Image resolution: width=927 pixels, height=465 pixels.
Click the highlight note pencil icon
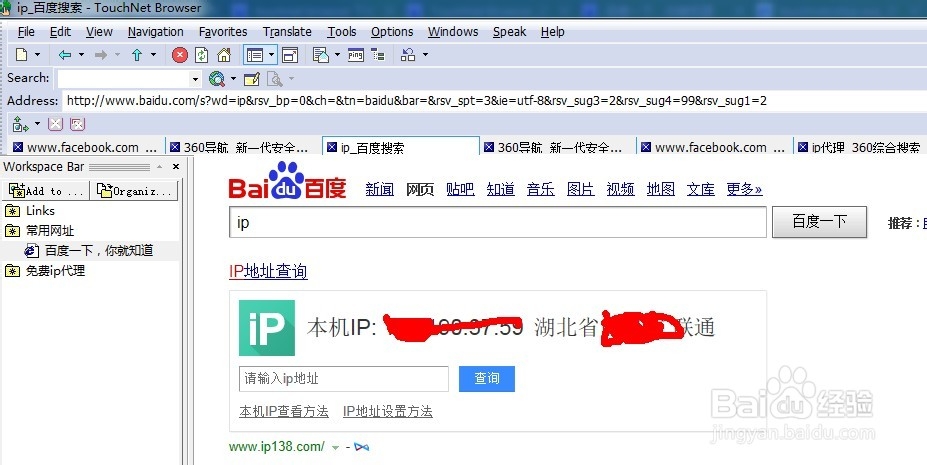point(252,79)
